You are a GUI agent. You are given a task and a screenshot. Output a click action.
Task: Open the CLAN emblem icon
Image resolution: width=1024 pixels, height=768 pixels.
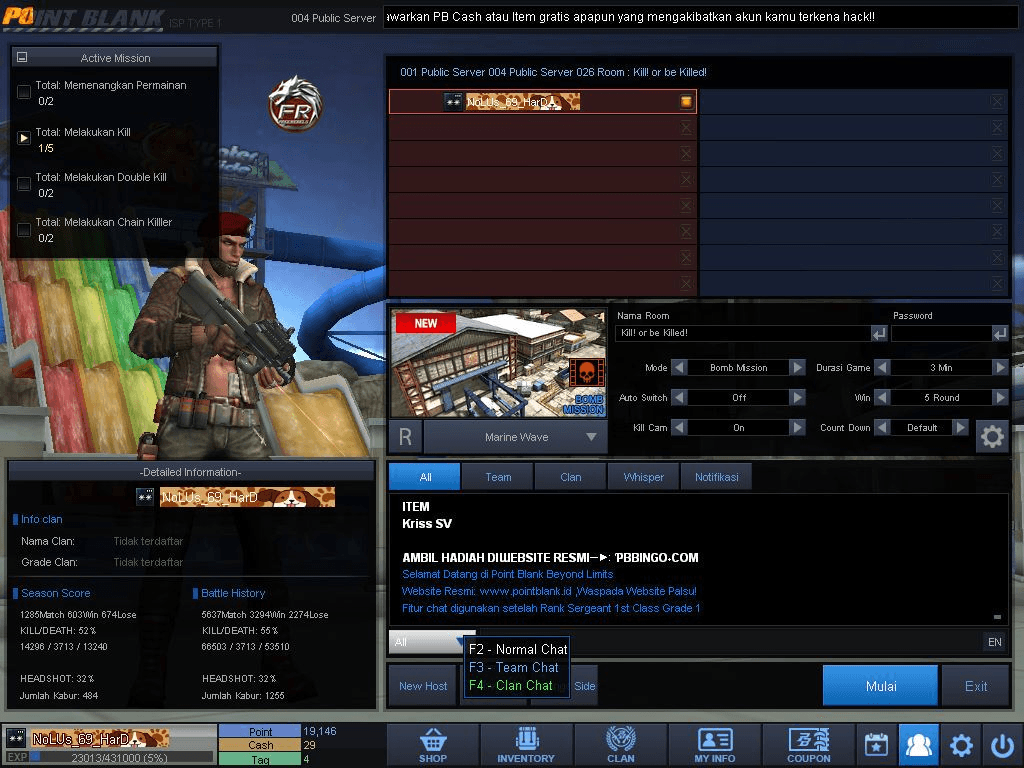pos(620,744)
